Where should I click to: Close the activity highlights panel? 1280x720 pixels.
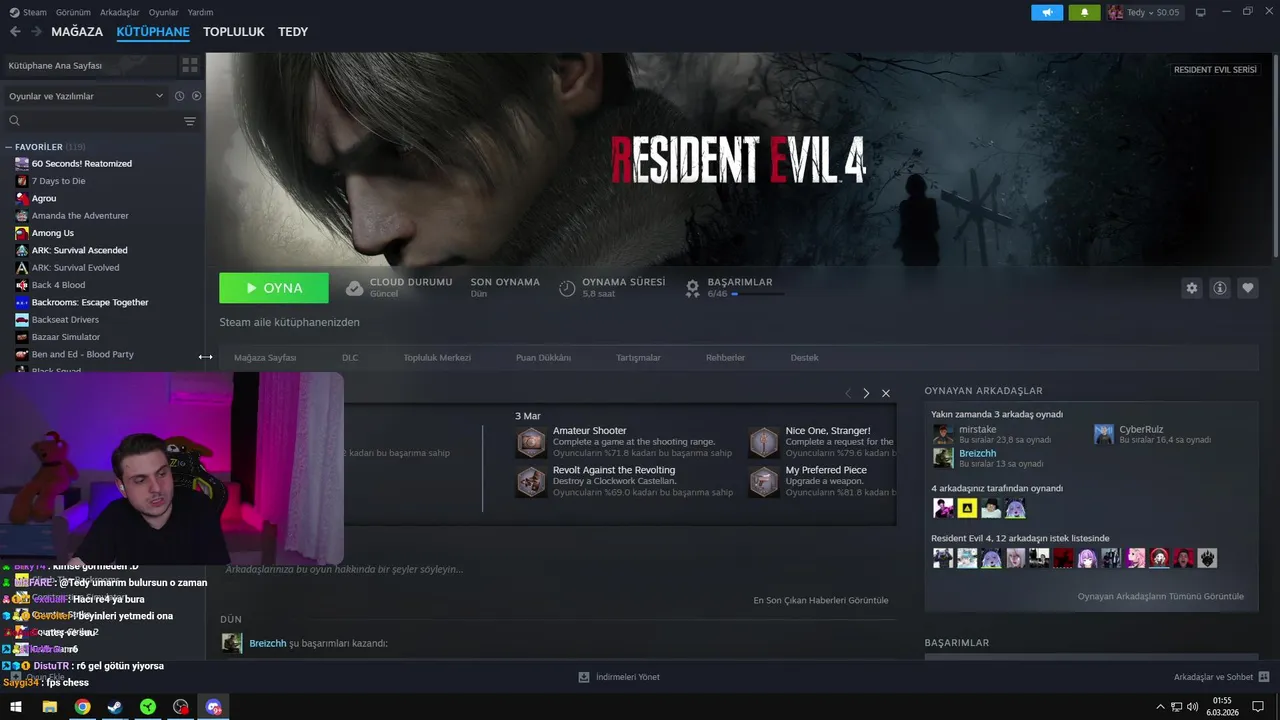click(x=886, y=393)
